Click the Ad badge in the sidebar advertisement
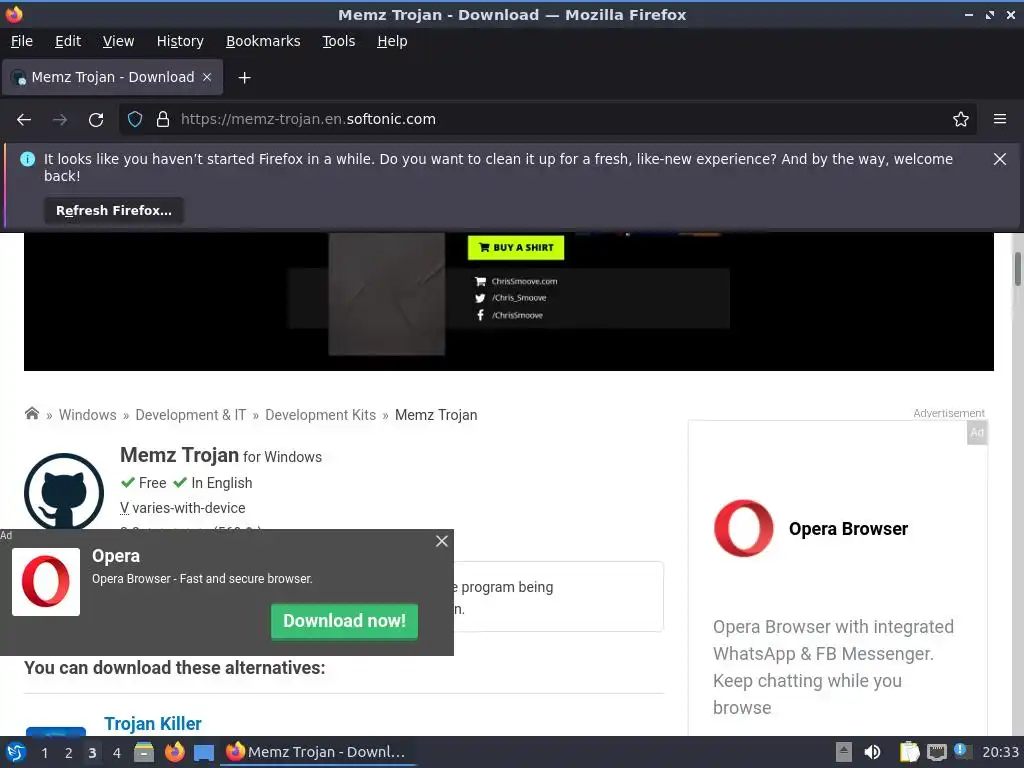This screenshot has height=768, width=1024. (976, 432)
